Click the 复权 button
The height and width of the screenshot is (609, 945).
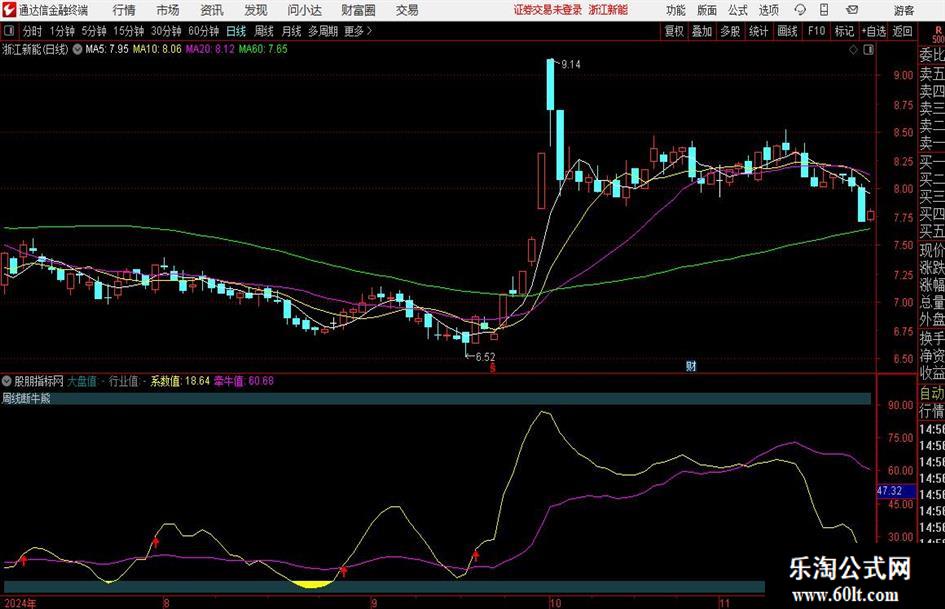pos(674,31)
